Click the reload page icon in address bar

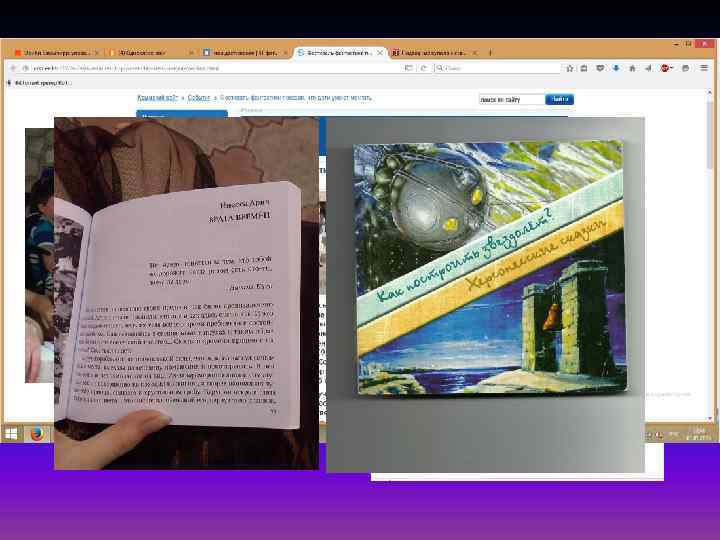[x=423, y=68]
